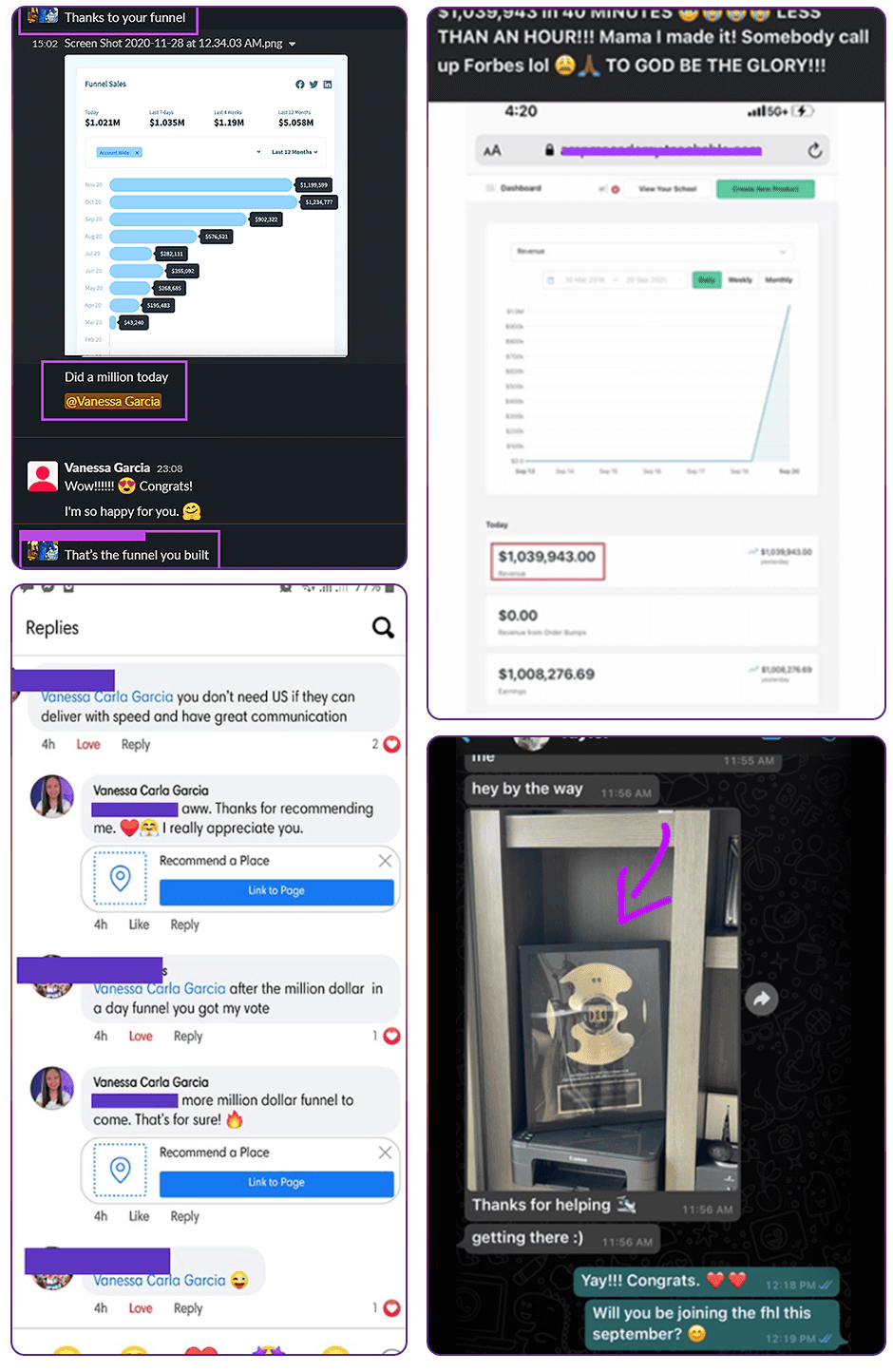Viewport: 893px width, 1372px height.
Task: Switch the chart to Monthly view
Action: click(x=778, y=279)
